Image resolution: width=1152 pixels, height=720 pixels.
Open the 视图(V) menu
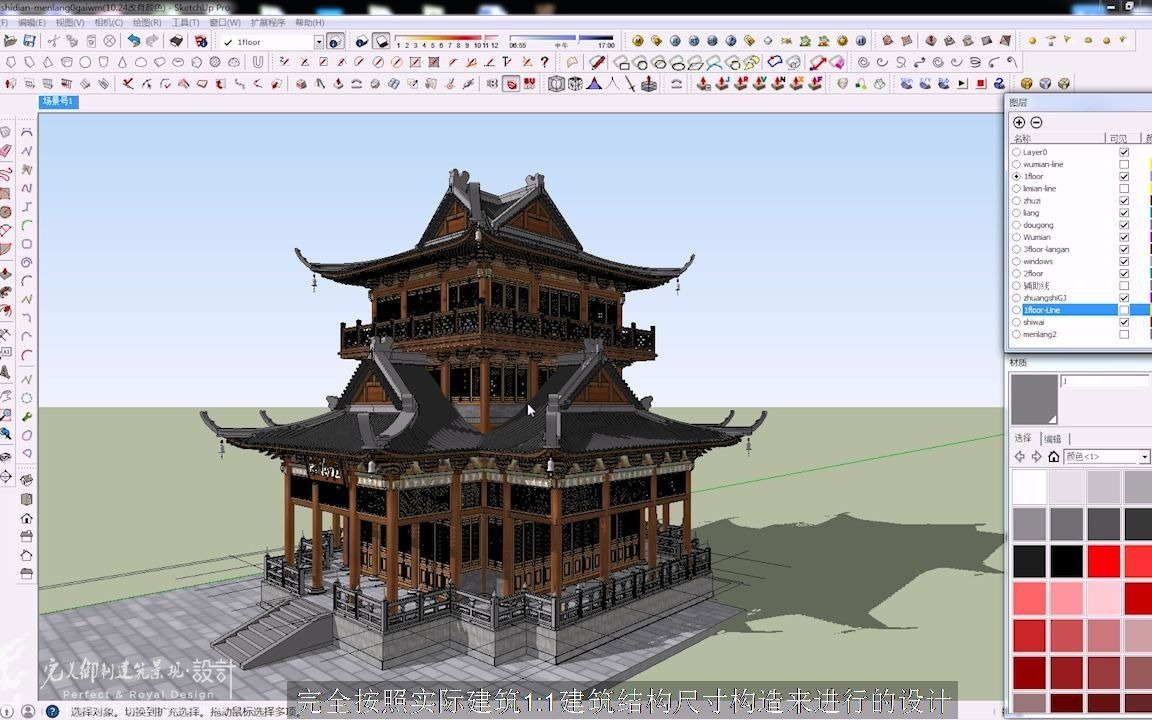click(x=70, y=23)
